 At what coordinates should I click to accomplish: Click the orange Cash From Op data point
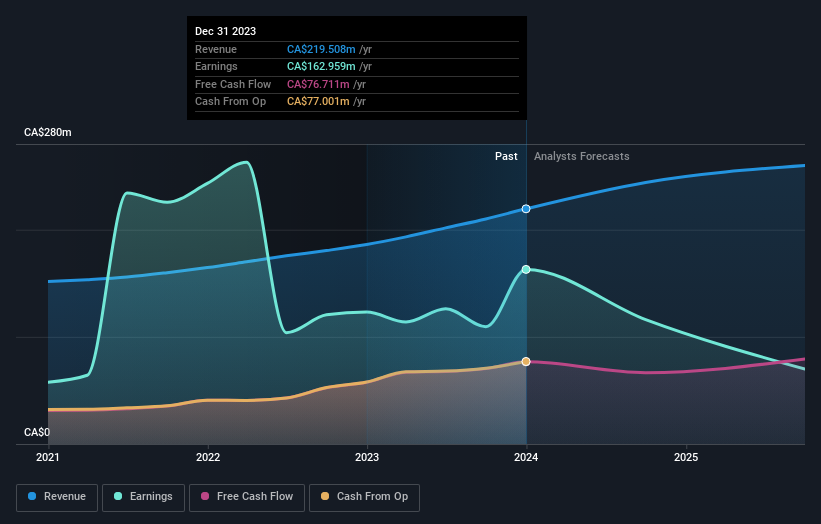[x=526, y=362]
